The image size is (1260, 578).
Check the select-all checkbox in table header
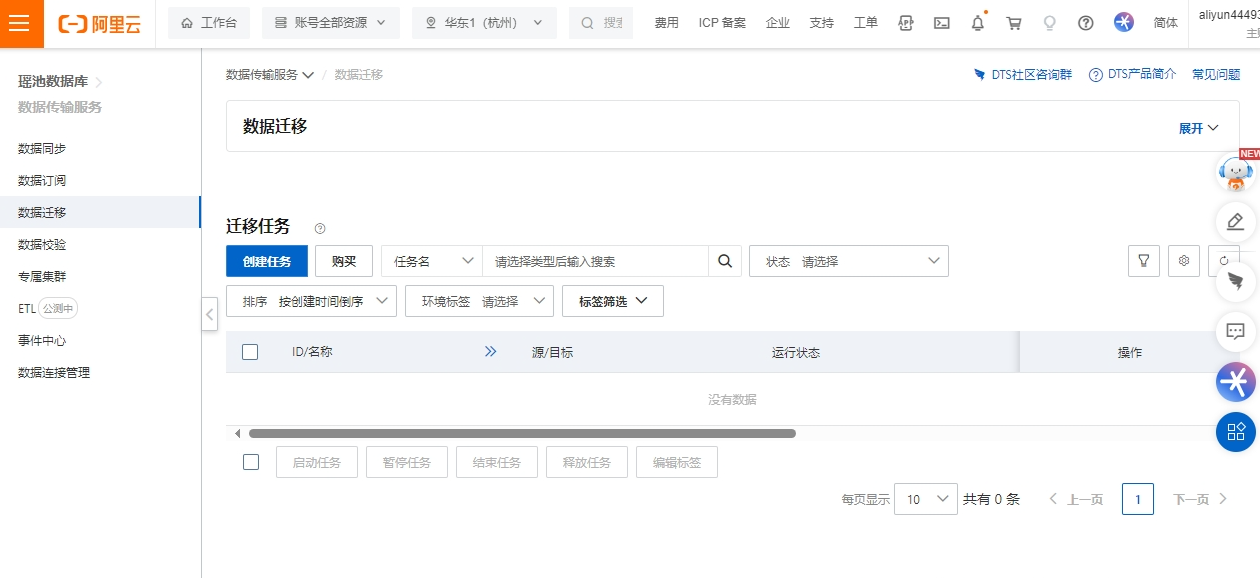(x=250, y=352)
